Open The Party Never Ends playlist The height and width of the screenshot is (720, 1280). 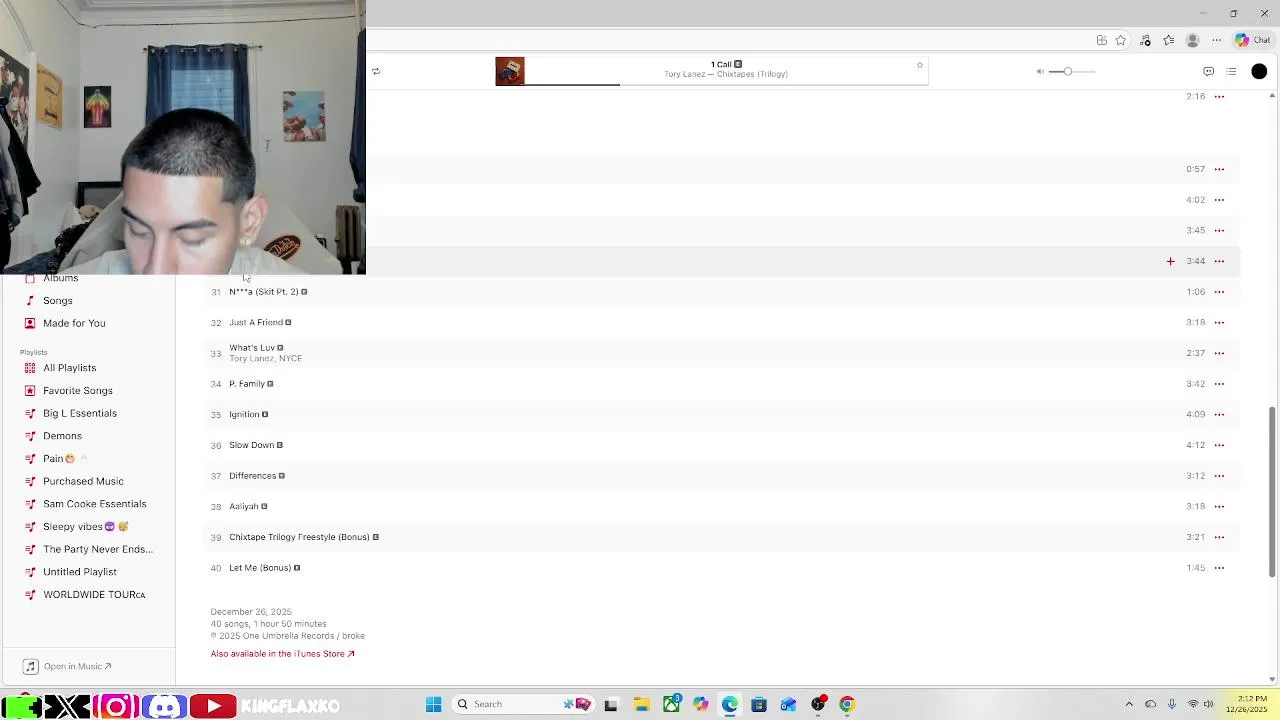[98, 549]
